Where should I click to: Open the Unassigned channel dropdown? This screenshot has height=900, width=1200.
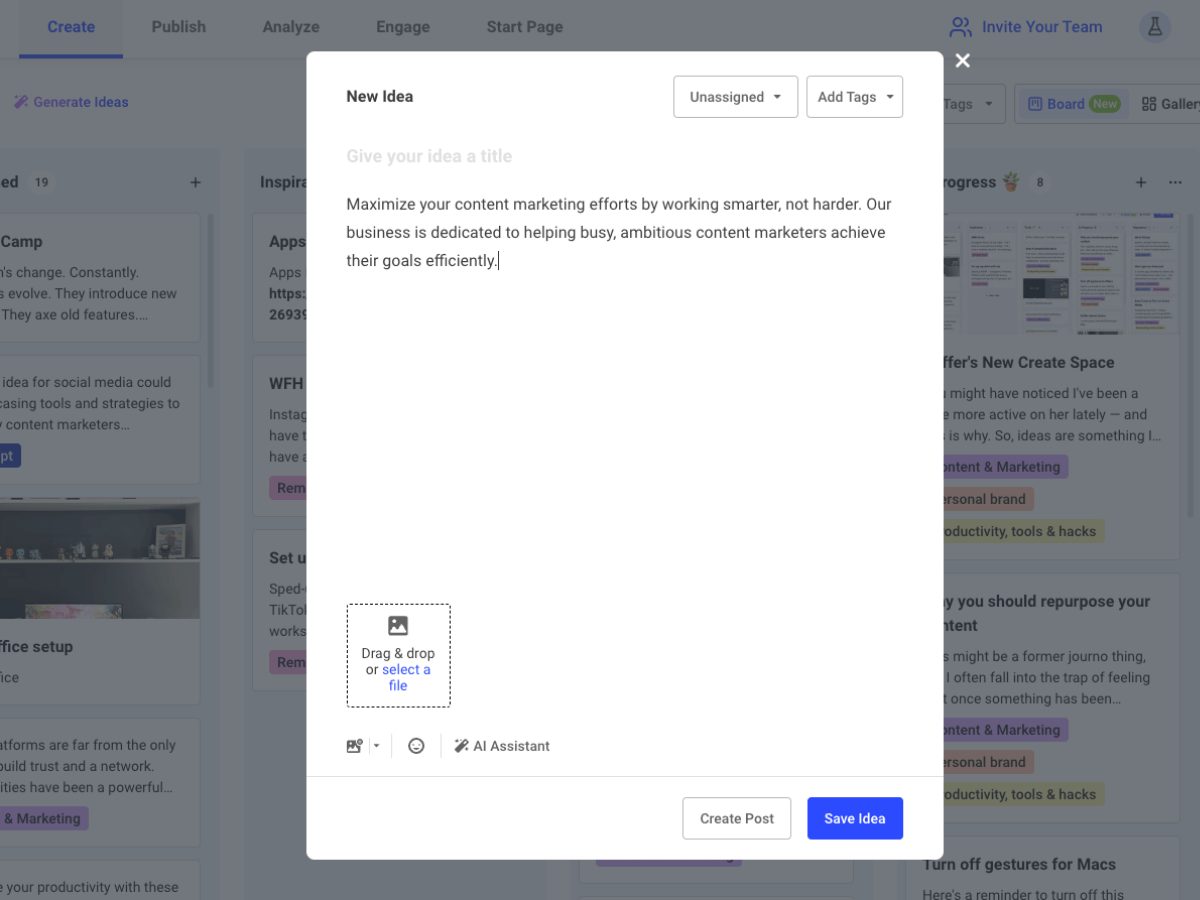735,96
